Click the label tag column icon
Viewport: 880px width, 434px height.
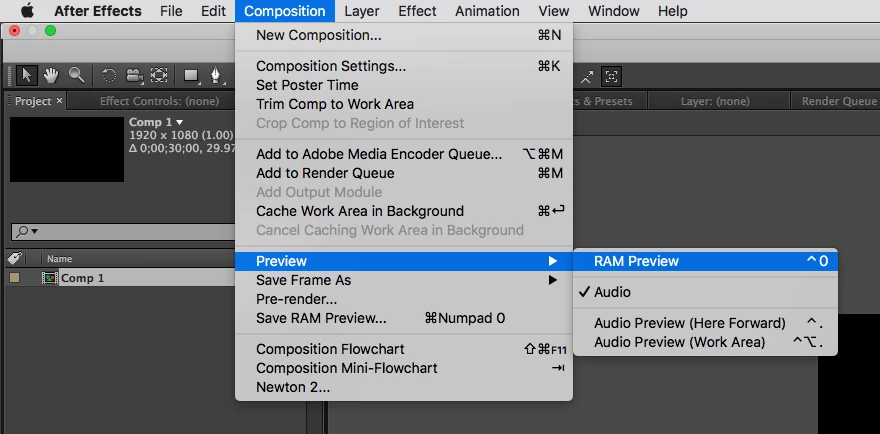click(14, 258)
